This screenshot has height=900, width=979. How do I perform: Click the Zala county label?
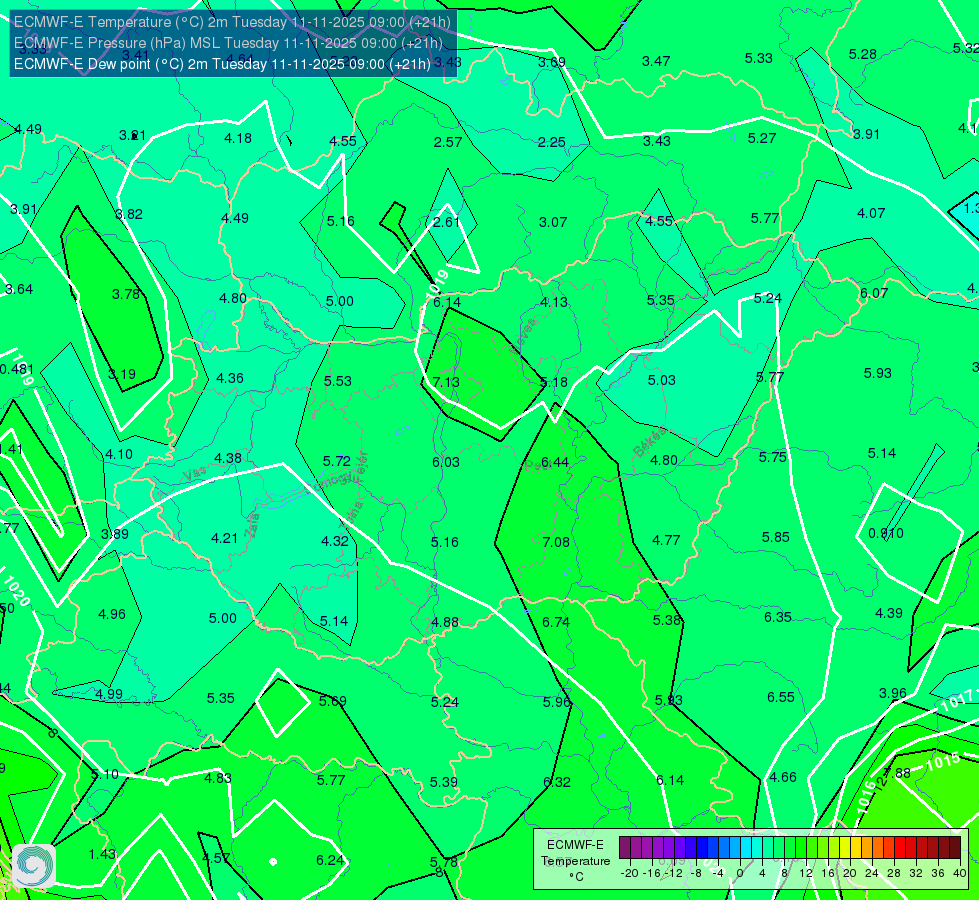253,527
